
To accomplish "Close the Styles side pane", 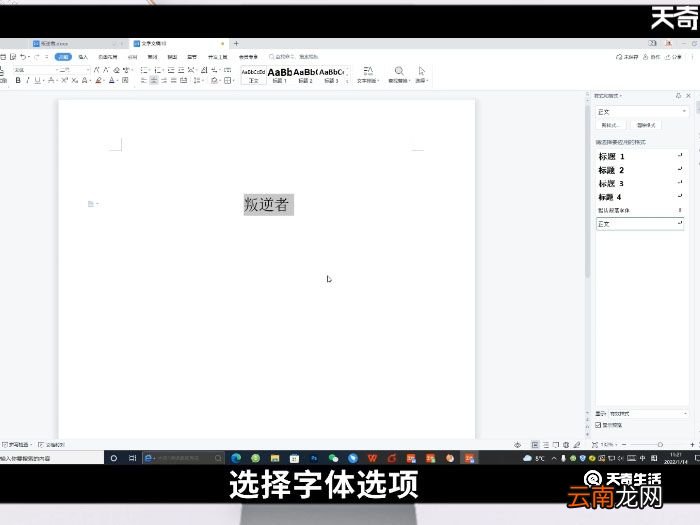I will 689,96.
